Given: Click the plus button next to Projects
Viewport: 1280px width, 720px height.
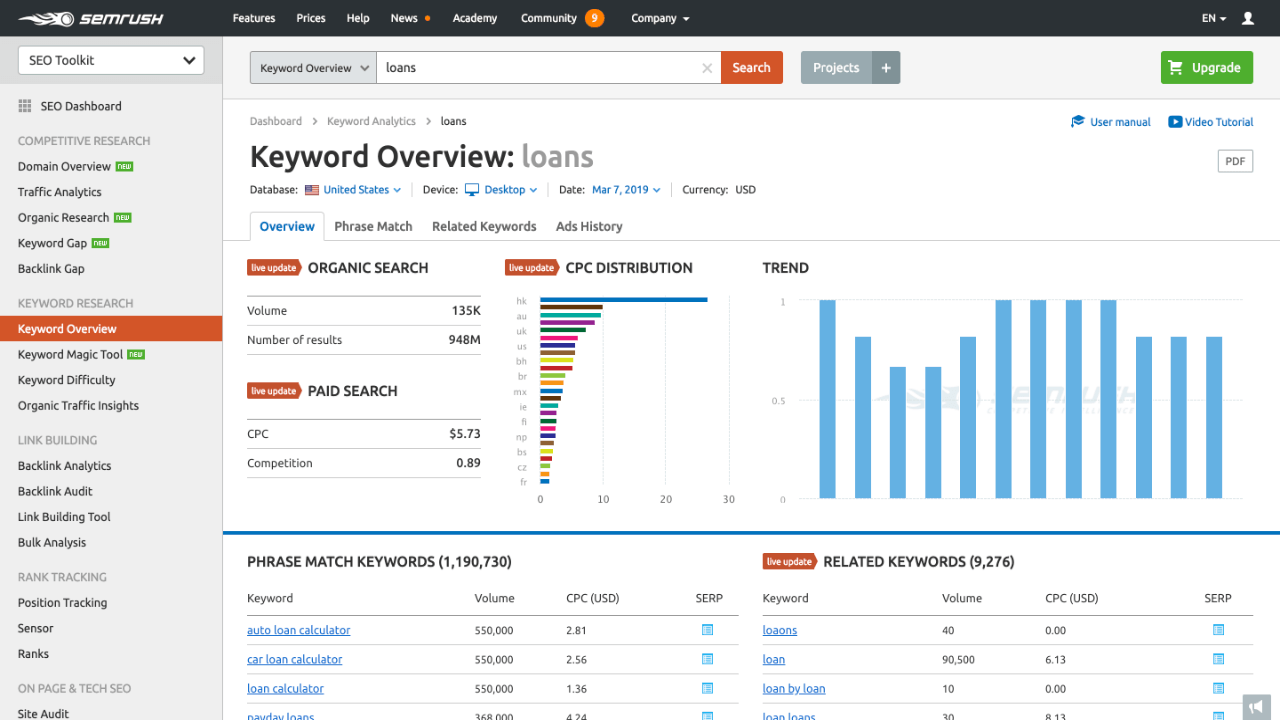Looking at the screenshot, I should pos(886,68).
